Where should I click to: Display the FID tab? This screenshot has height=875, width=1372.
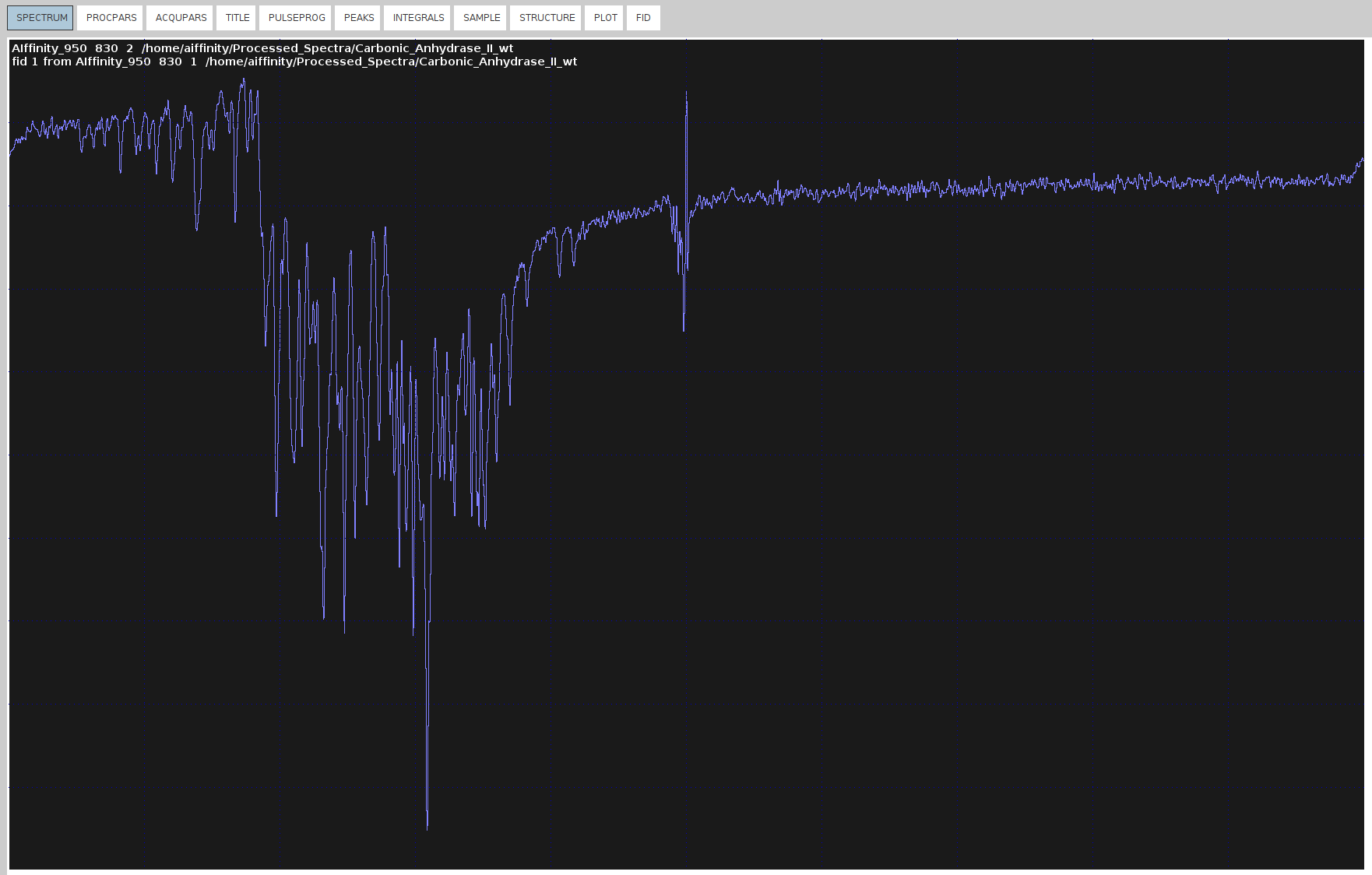(643, 18)
